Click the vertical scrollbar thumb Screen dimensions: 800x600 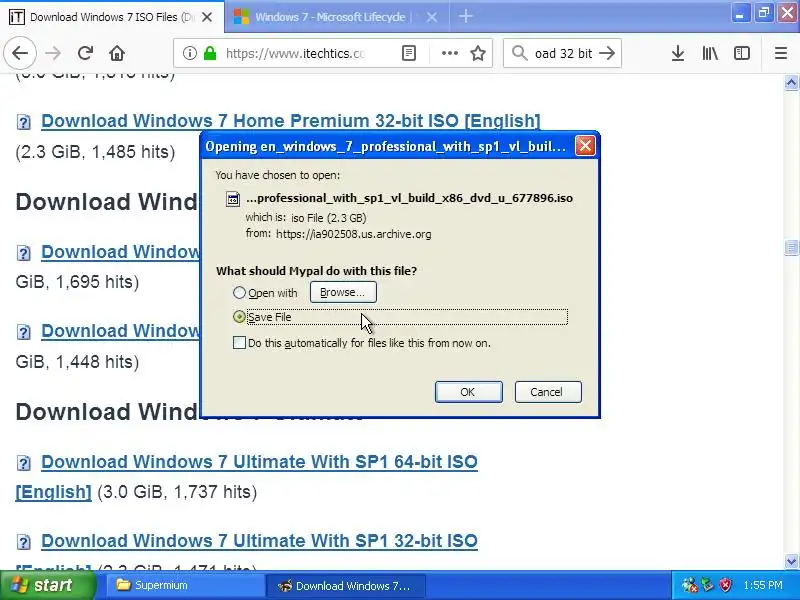[791, 247]
